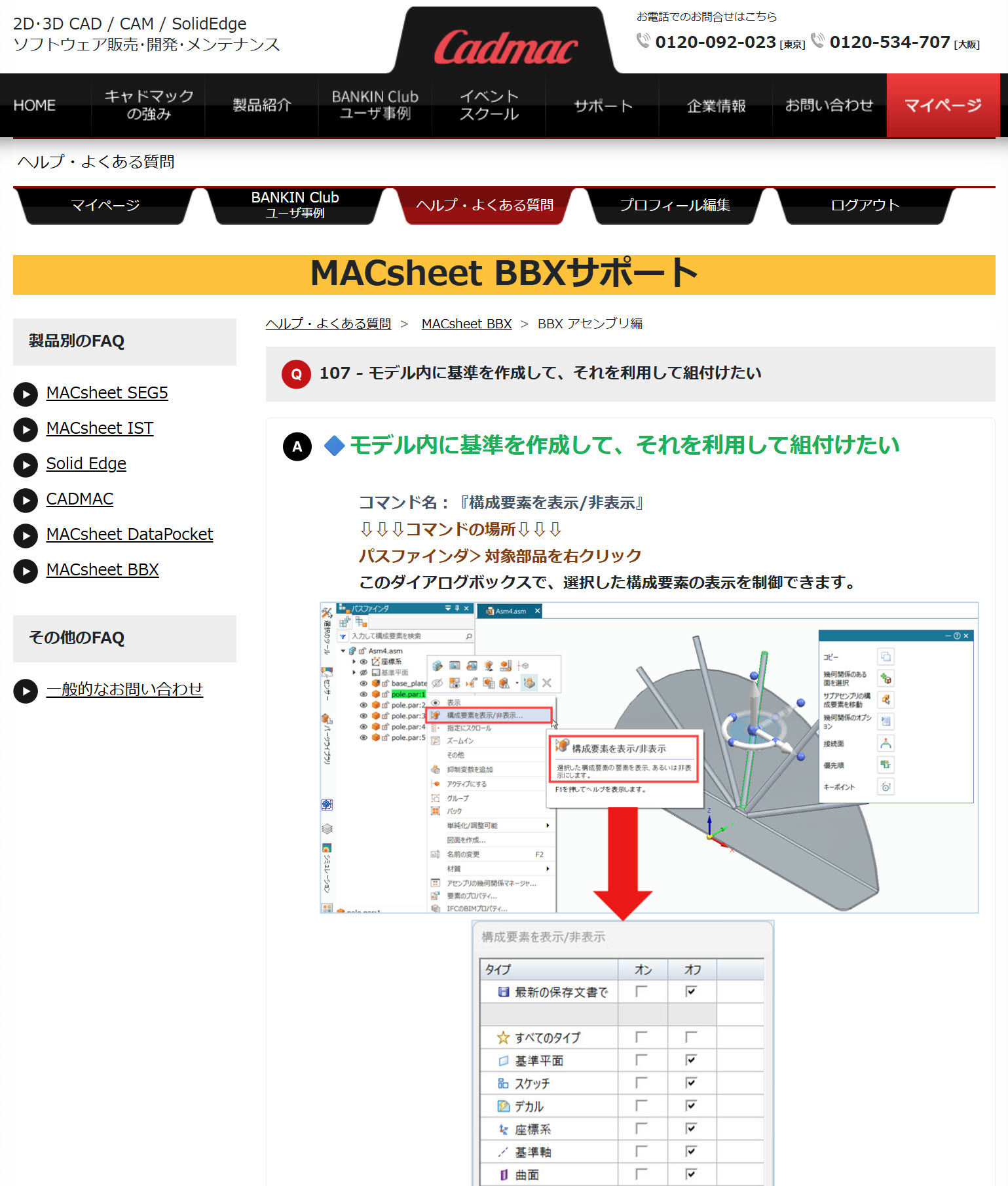The height and width of the screenshot is (1186, 1008).
Task: Uncheck the オフ box for 基準軸
Action: point(690,1151)
